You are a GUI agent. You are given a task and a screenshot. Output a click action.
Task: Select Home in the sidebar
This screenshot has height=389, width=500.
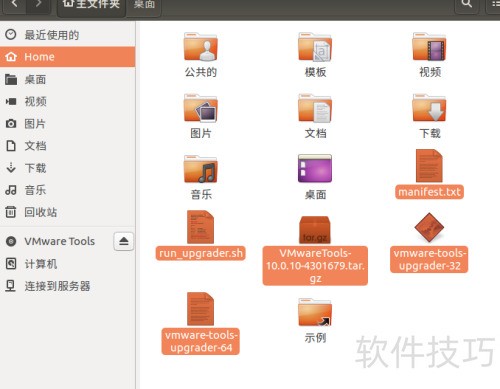coord(67,57)
